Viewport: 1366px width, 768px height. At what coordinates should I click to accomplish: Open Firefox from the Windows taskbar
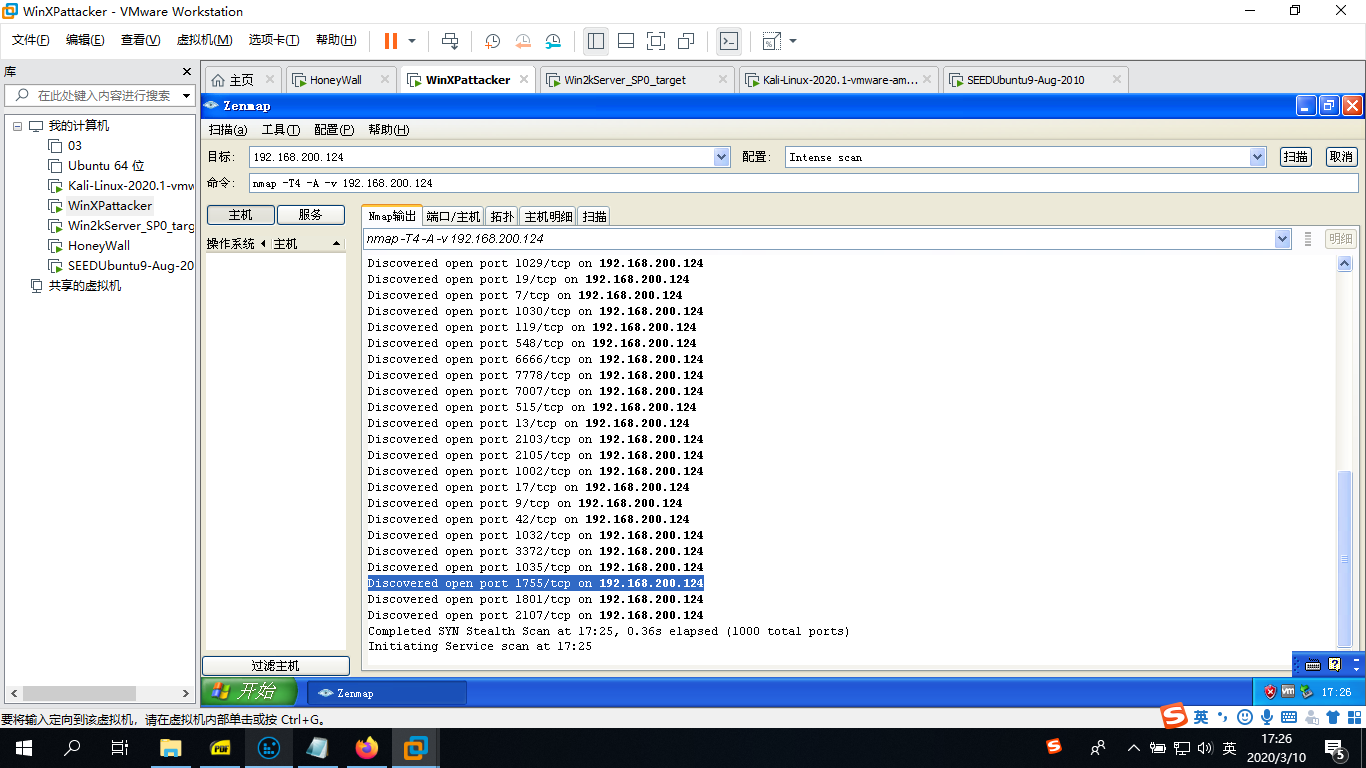[368, 747]
